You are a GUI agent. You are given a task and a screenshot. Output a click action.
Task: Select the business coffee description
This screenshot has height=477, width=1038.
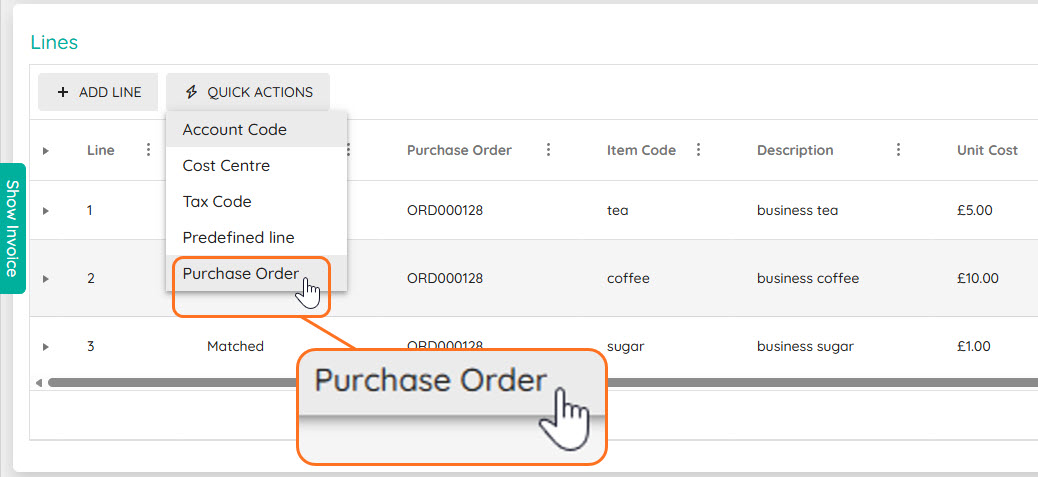pos(808,279)
